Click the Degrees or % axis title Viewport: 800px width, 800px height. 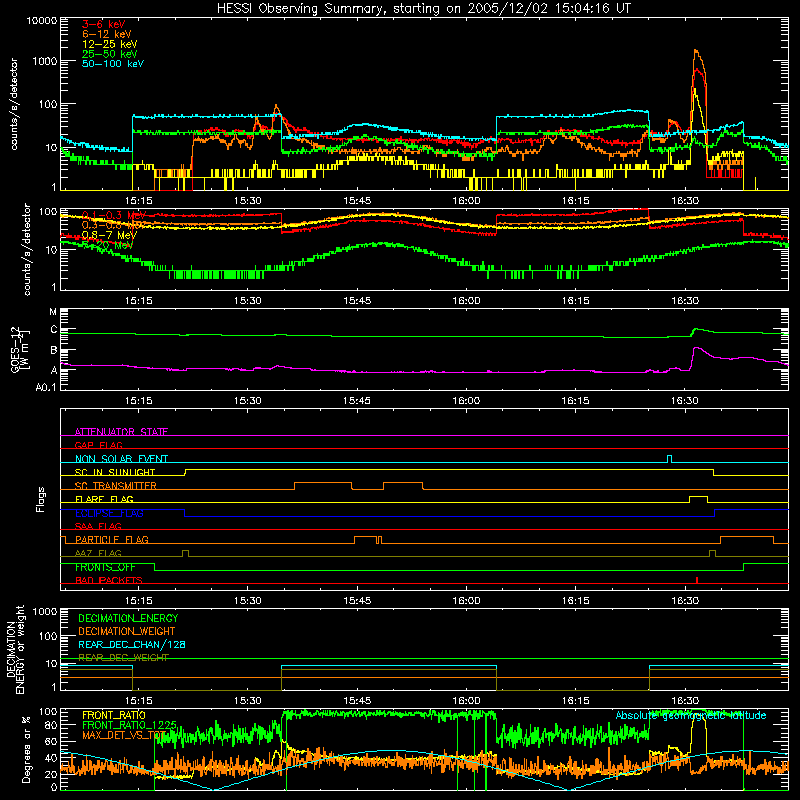point(26,750)
